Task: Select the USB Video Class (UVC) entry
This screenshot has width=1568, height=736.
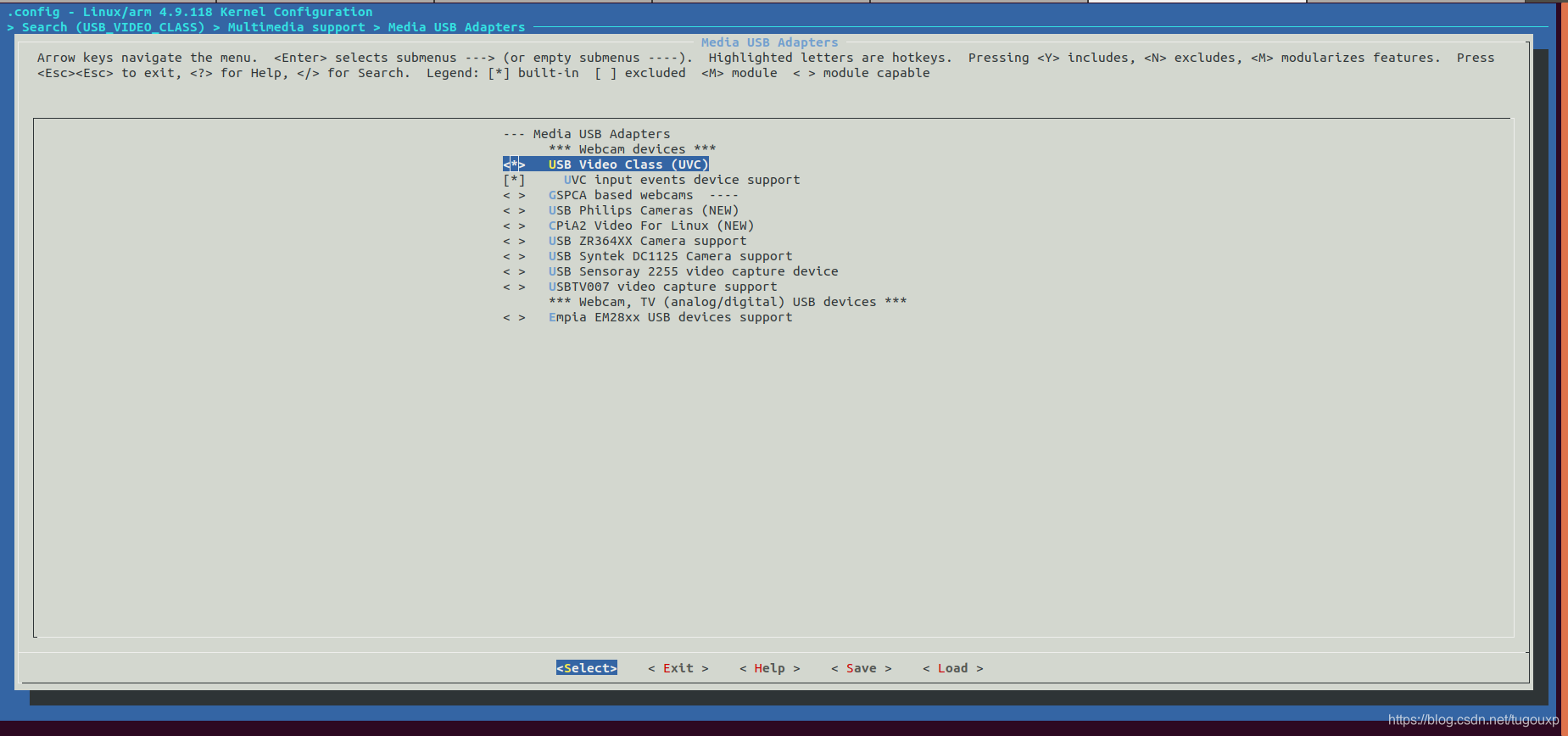Action: tap(628, 164)
